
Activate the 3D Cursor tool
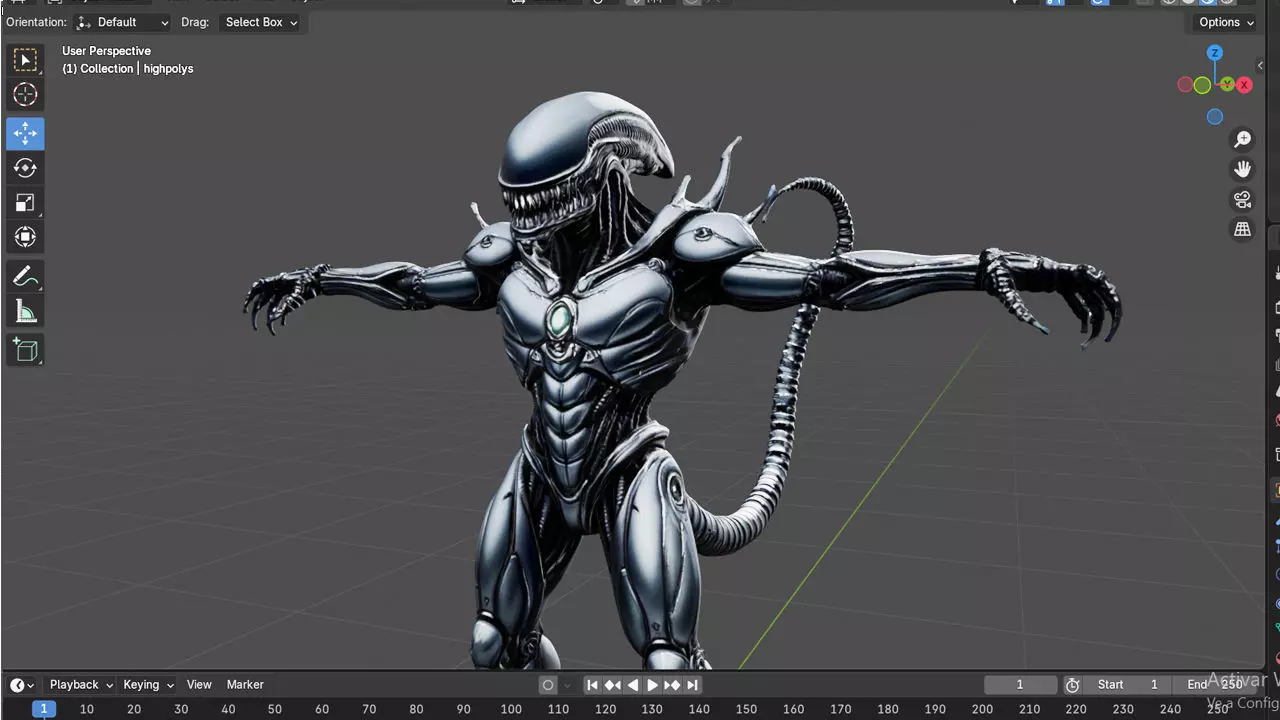[25, 95]
